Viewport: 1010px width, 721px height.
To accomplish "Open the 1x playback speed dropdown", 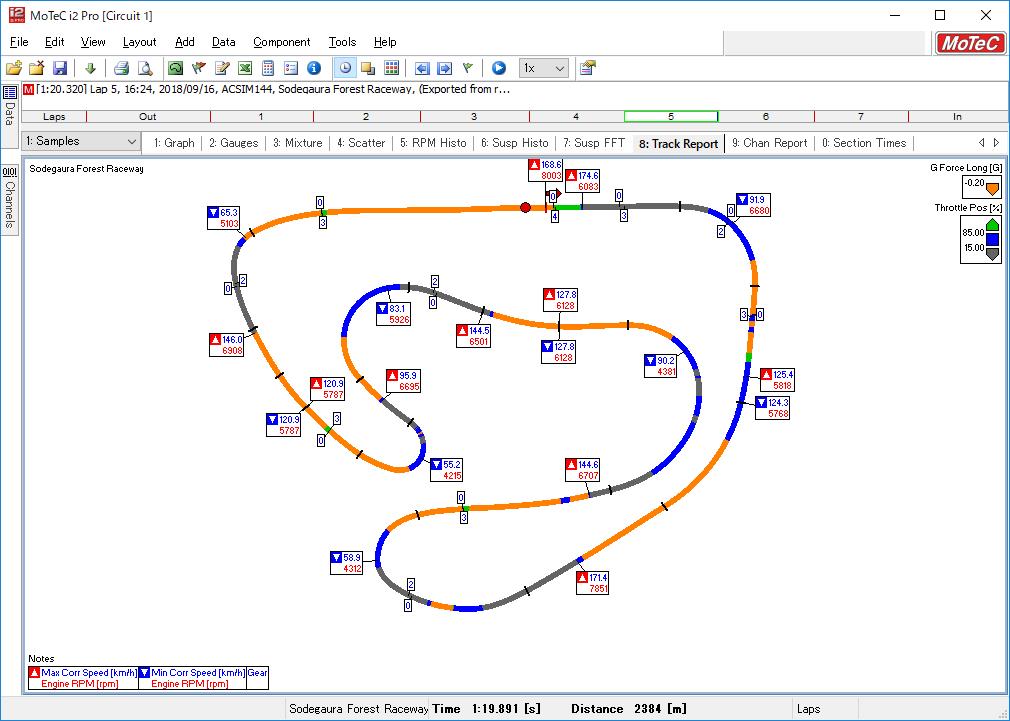I will tap(543, 68).
